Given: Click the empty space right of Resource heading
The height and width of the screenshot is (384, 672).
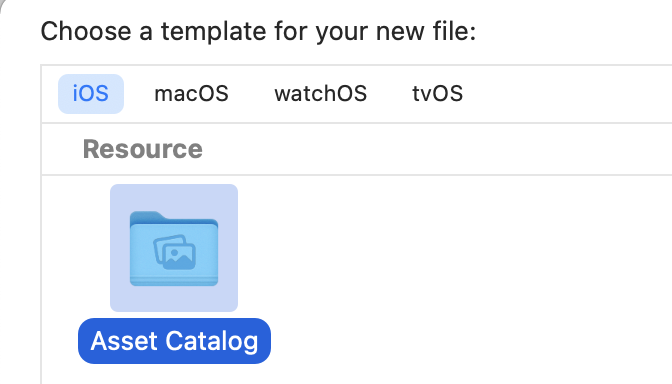Looking at the screenshot, I should click(x=437, y=149).
